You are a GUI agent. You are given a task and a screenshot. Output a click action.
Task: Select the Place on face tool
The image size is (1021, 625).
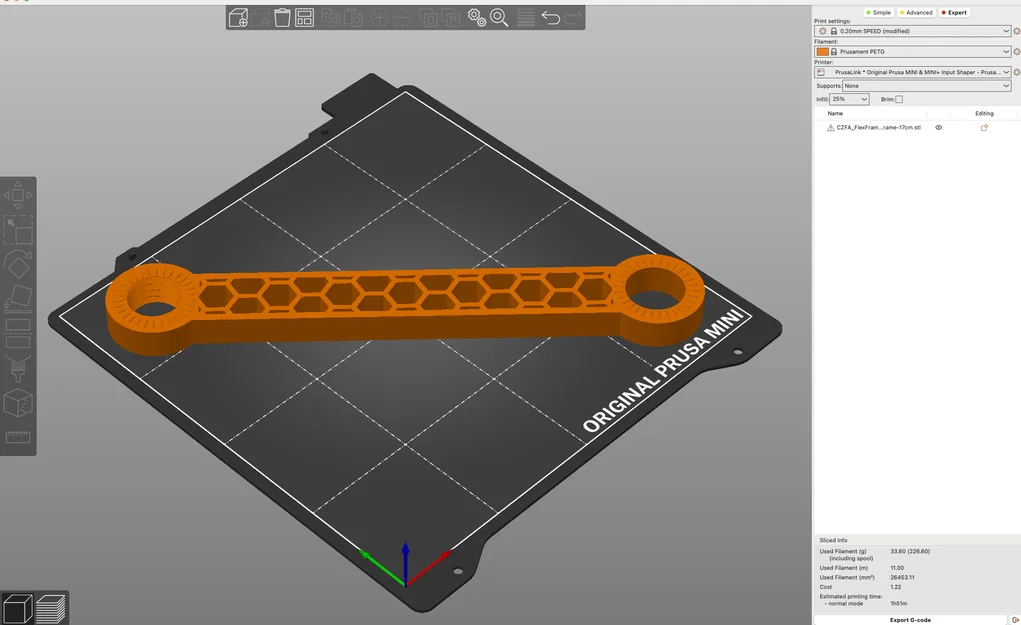pos(18,298)
